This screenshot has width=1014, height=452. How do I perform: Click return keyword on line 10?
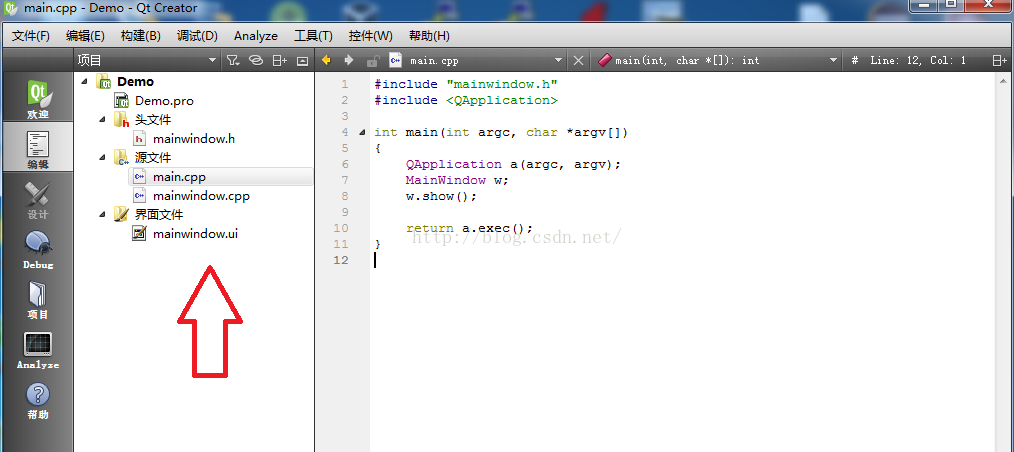click(x=429, y=228)
